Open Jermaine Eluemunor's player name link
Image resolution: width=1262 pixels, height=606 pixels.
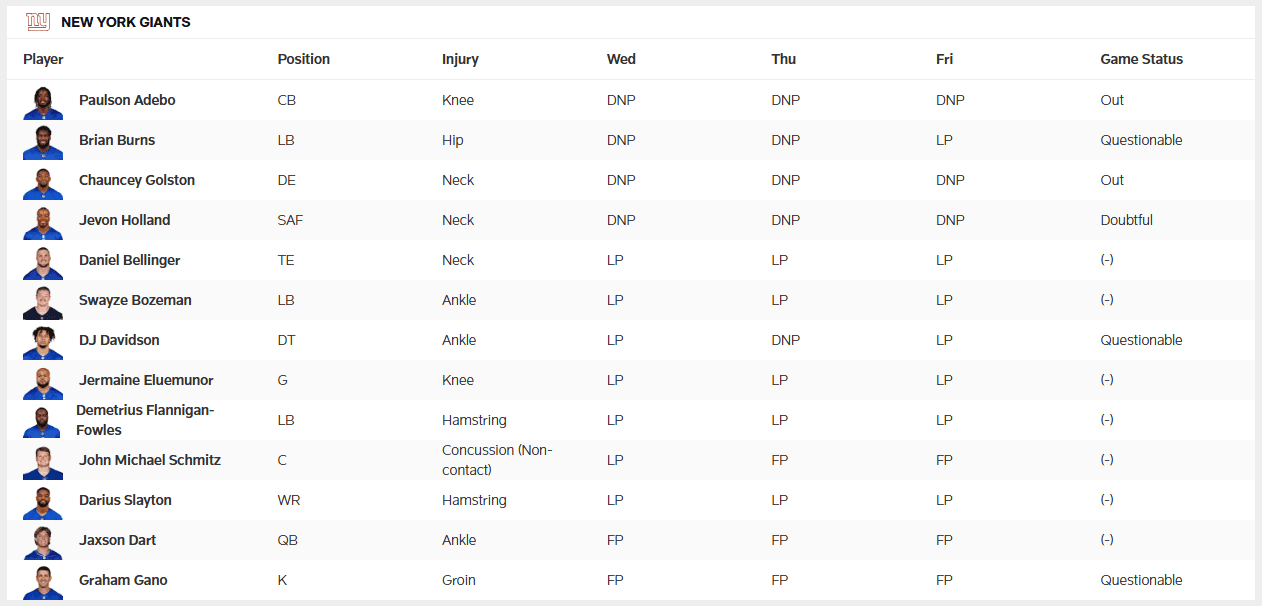(x=146, y=380)
